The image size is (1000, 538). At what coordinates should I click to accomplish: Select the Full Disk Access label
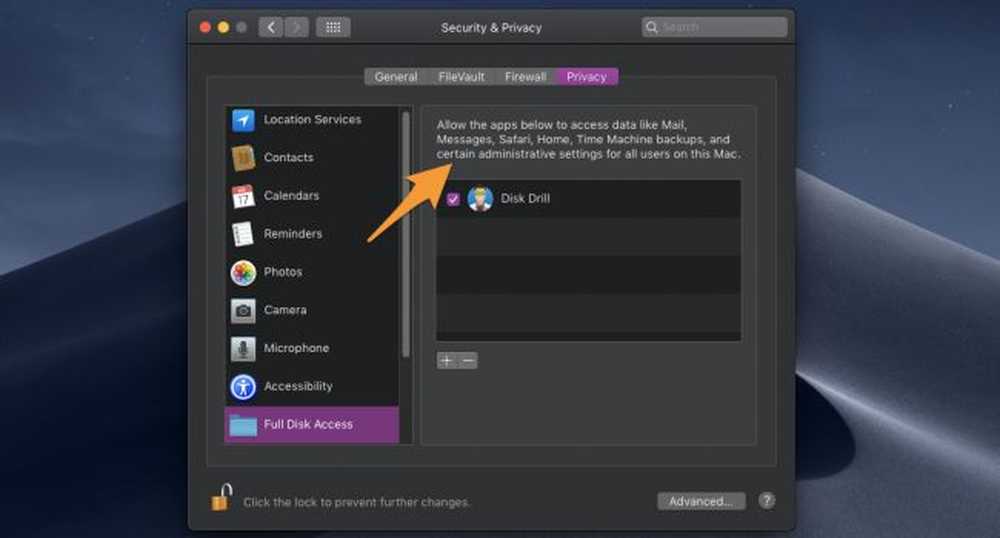click(x=308, y=425)
